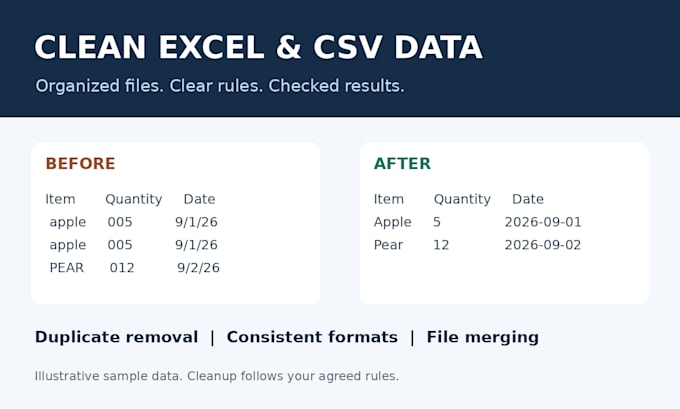The height and width of the screenshot is (409, 680).
Task: Select the Apple row in AFTER table
Action: coord(477,222)
